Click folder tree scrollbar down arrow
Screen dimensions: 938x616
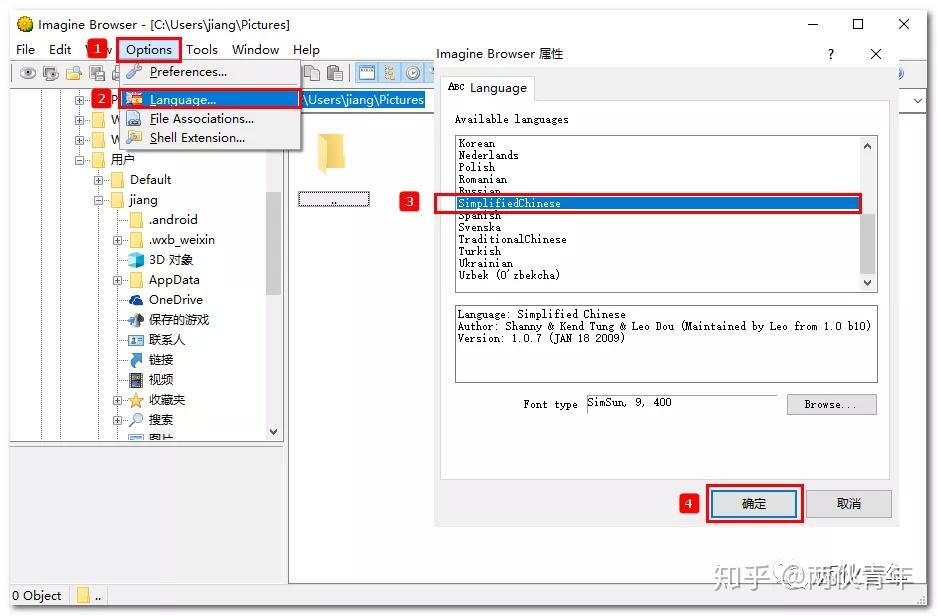pyautogui.click(x=273, y=431)
